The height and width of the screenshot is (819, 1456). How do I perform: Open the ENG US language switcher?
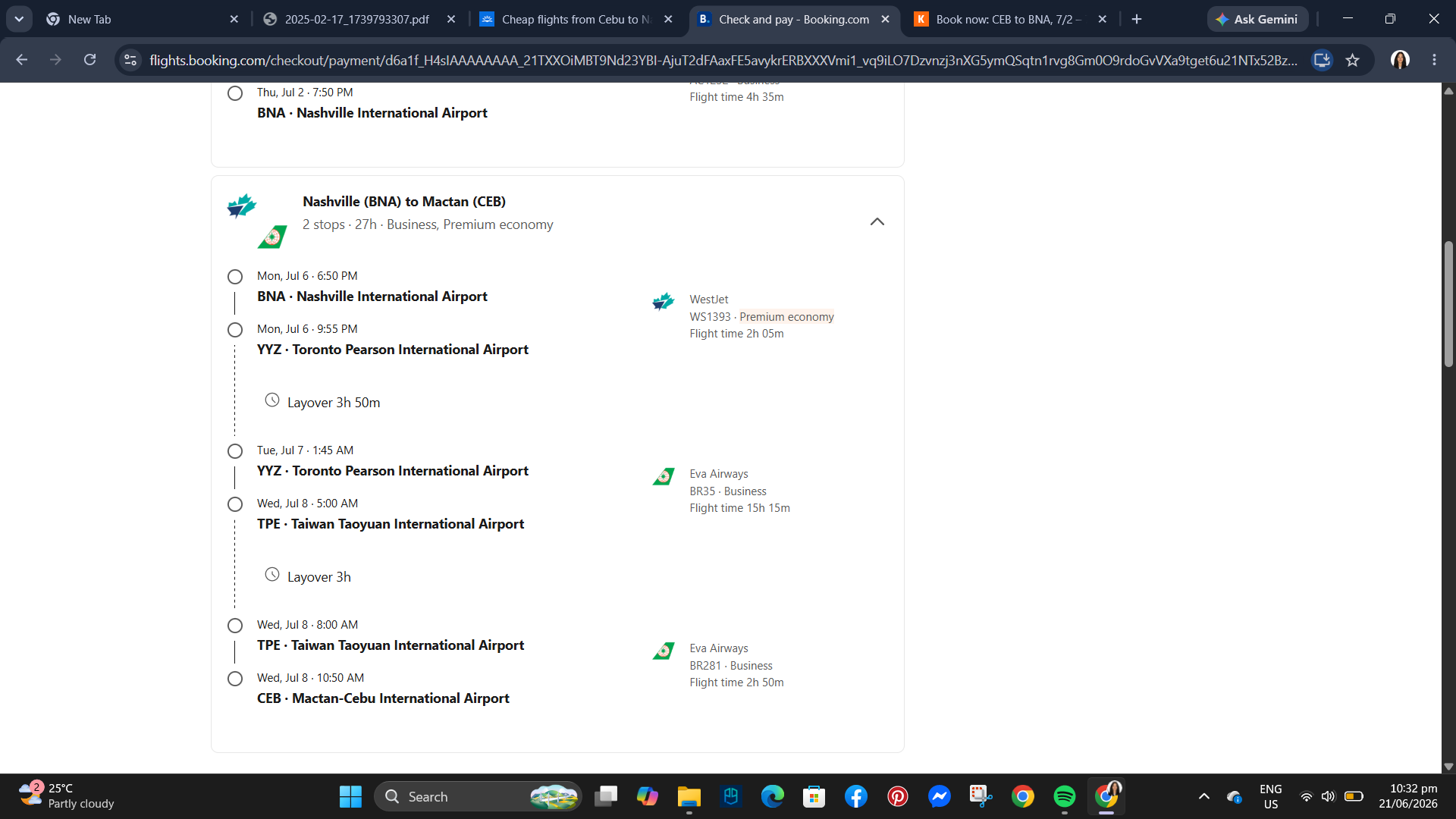[1271, 796]
